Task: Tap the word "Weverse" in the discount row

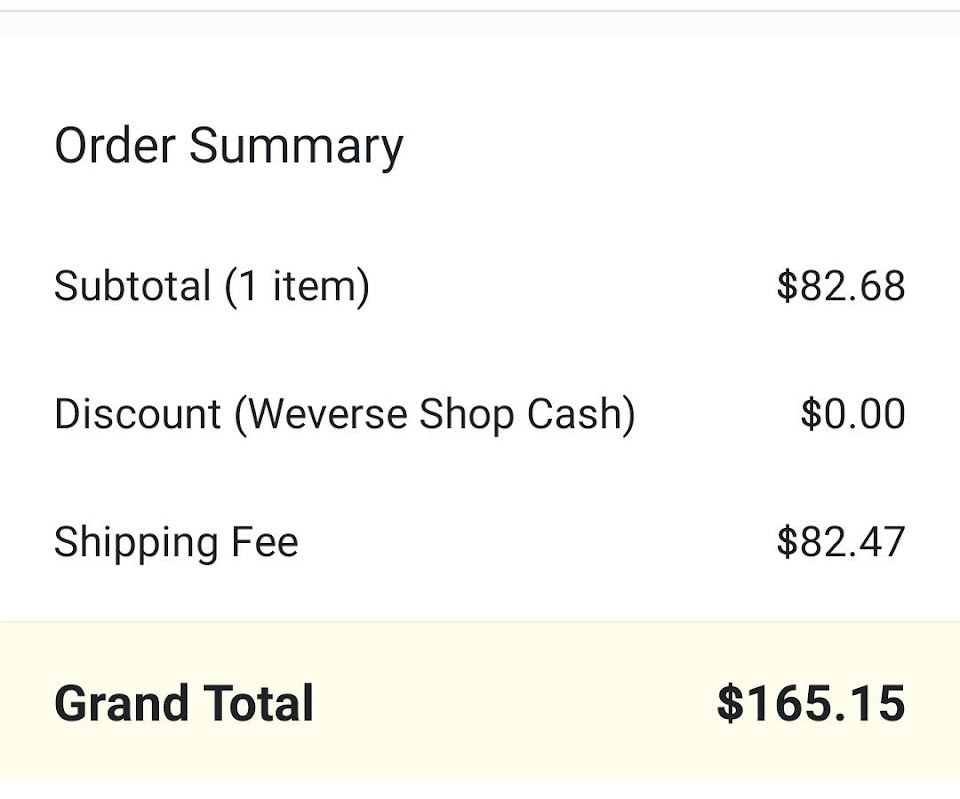Action: tap(328, 414)
